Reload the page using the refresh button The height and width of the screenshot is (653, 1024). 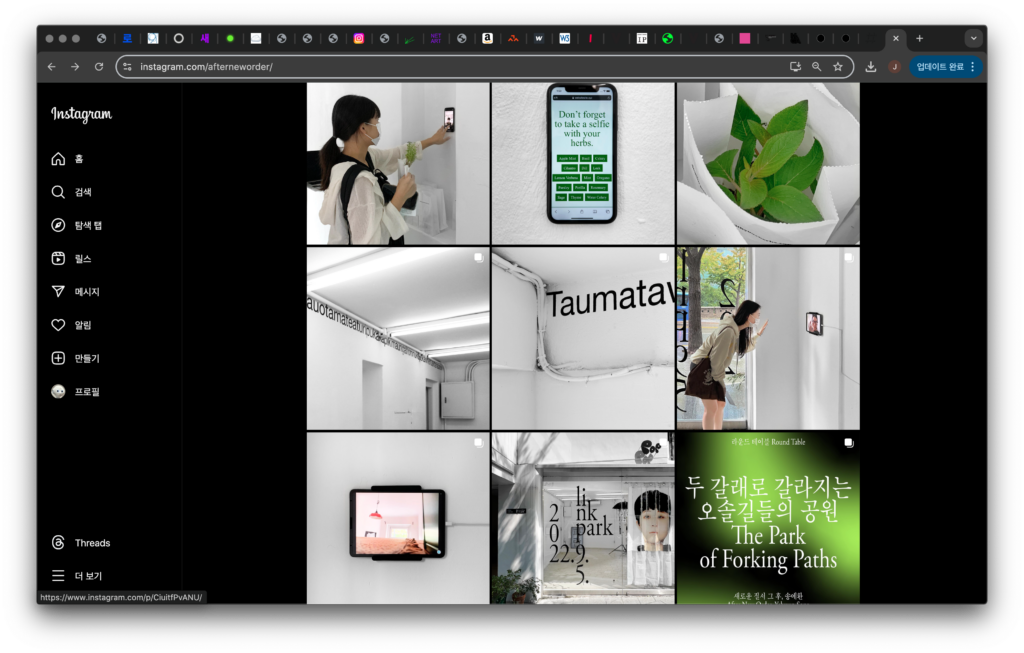99,67
